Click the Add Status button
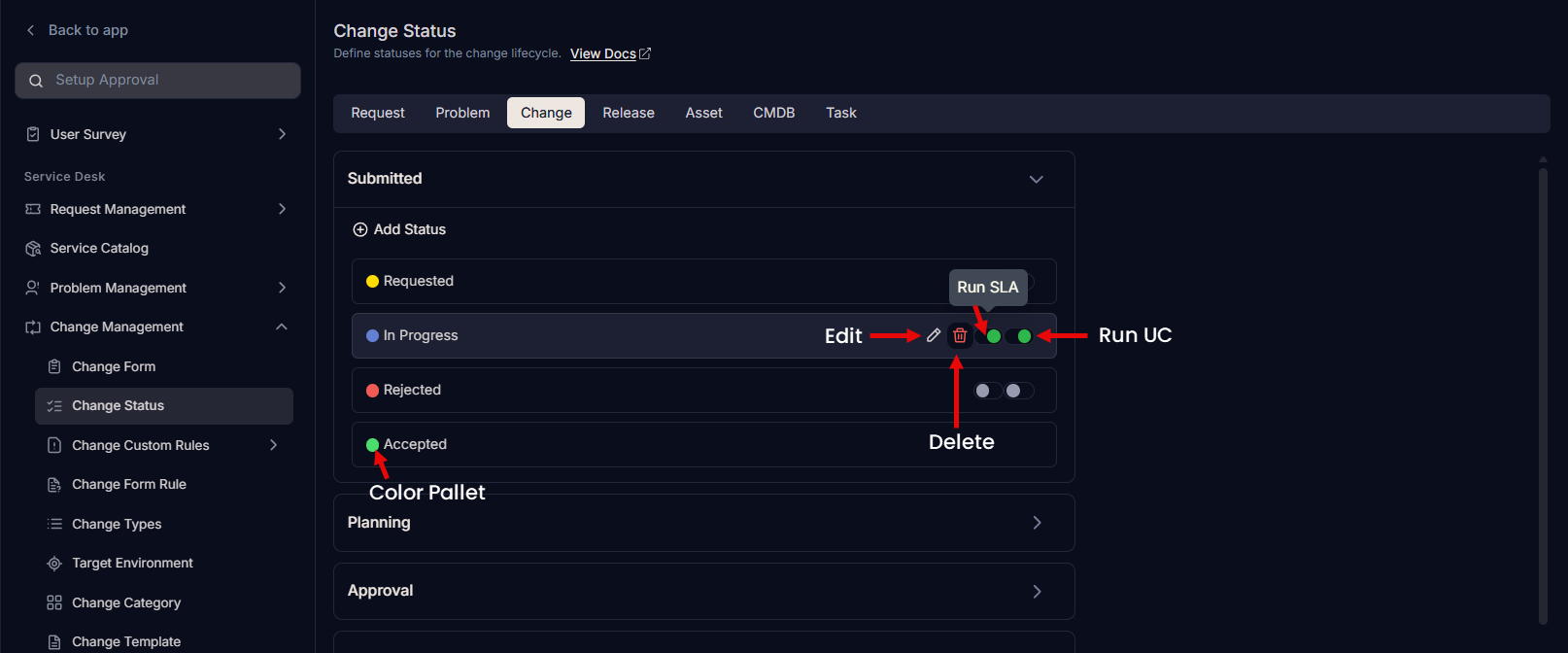Image resolution: width=1568 pixels, height=653 pixels. pos(399,229)
